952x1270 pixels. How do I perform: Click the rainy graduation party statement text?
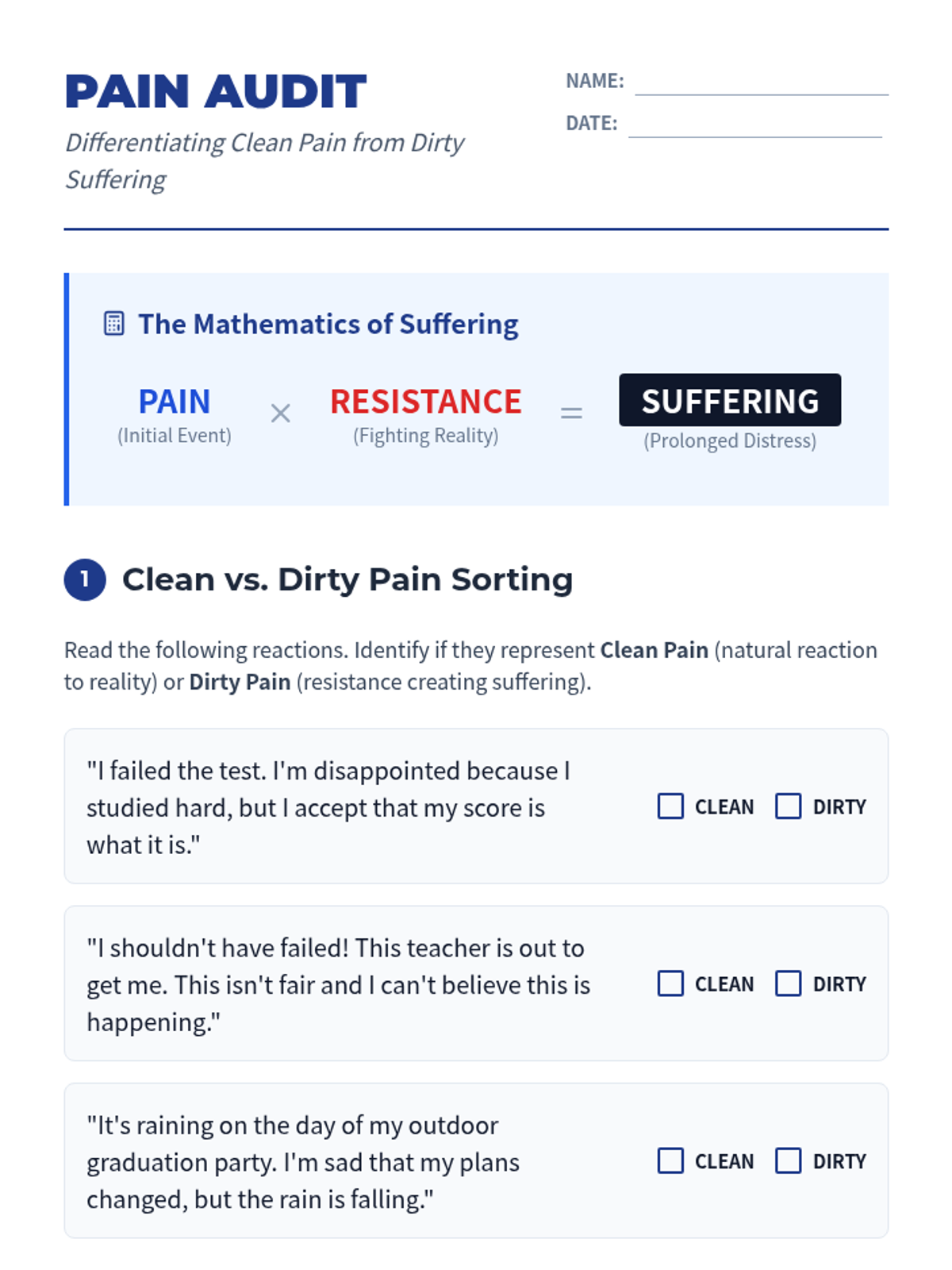pos(303,1162)
